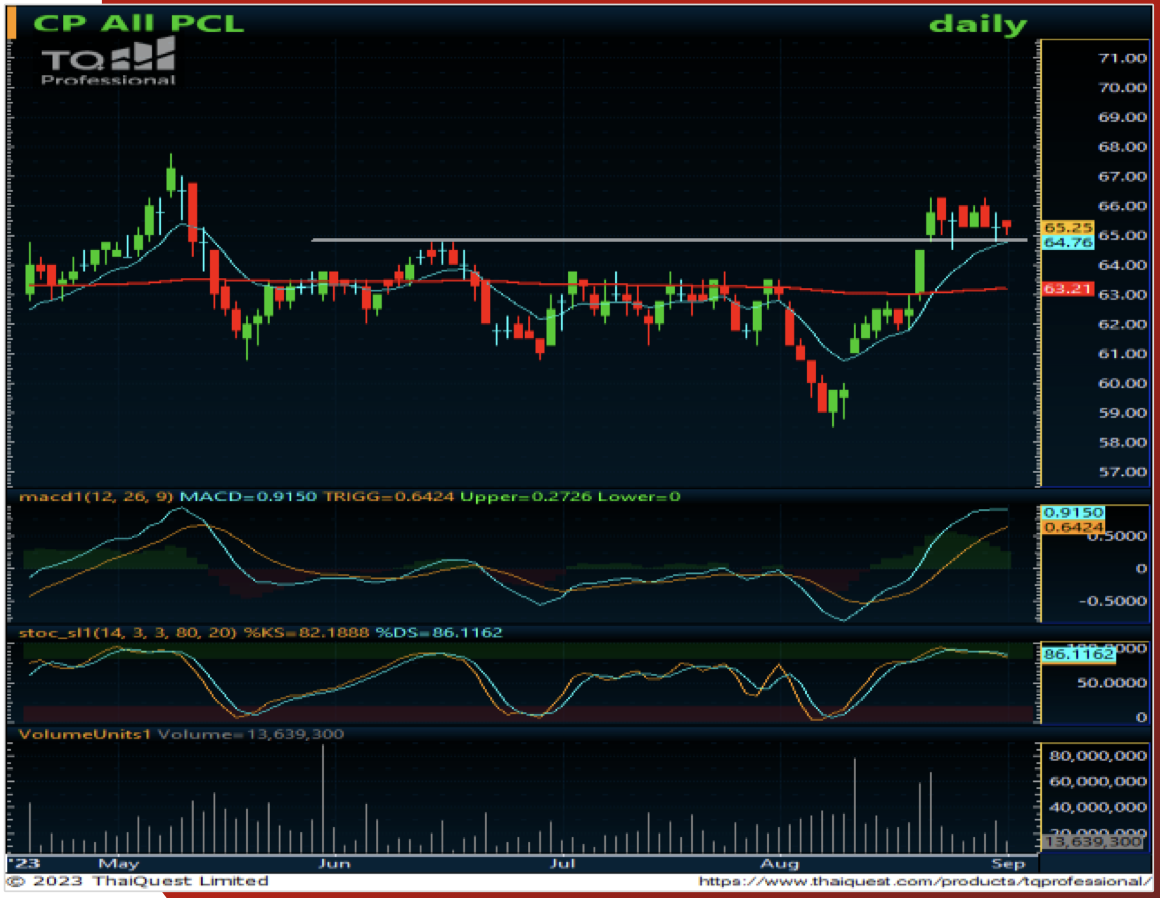Open the thaiquest.com tqprofessional URL
Viewport: 1160px width, 898px height.
point(925,881)
